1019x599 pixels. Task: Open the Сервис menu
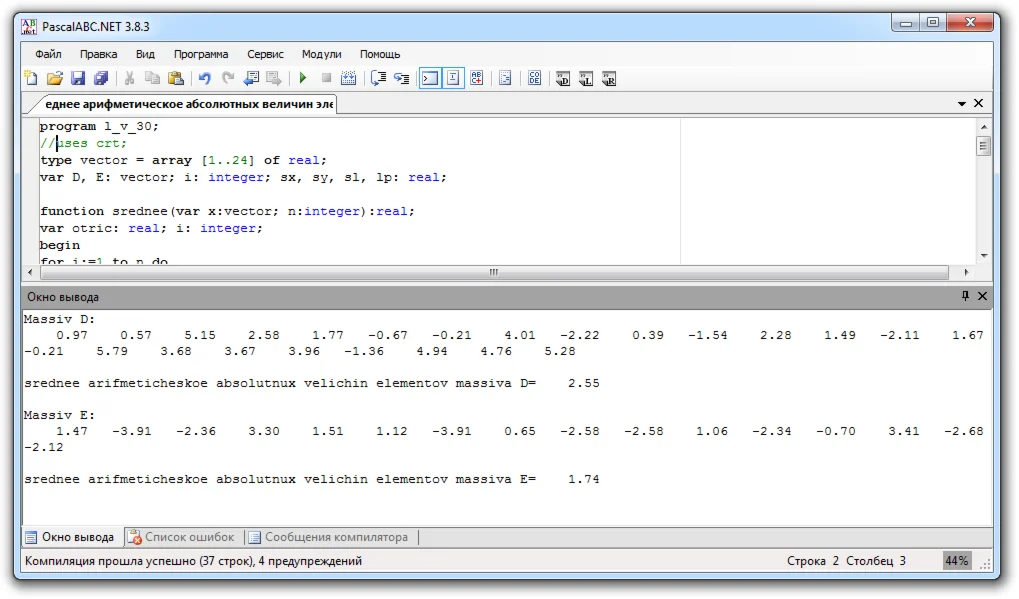[x=265, y=54]
